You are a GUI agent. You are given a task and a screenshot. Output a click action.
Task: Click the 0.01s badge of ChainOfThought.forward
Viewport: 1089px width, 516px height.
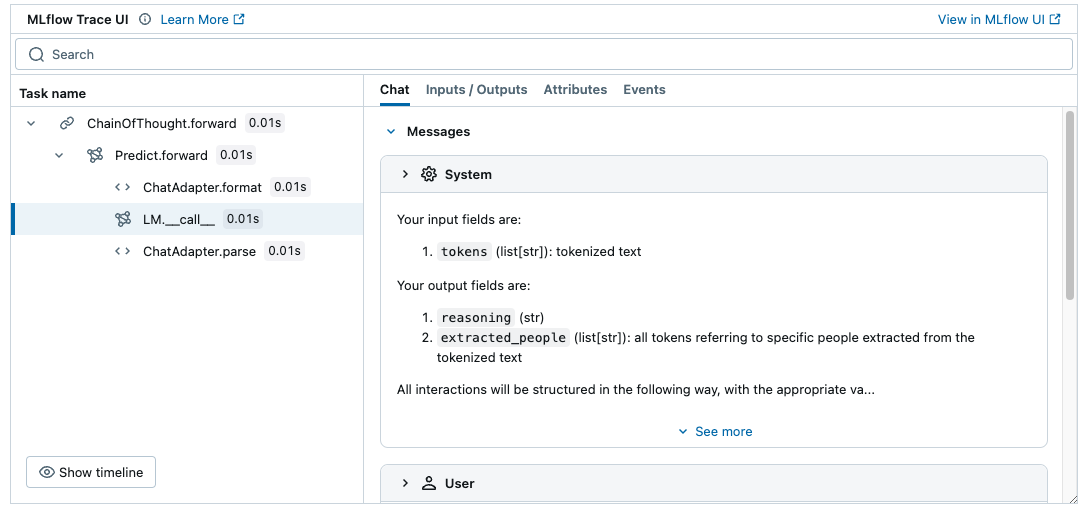point(265,124)
